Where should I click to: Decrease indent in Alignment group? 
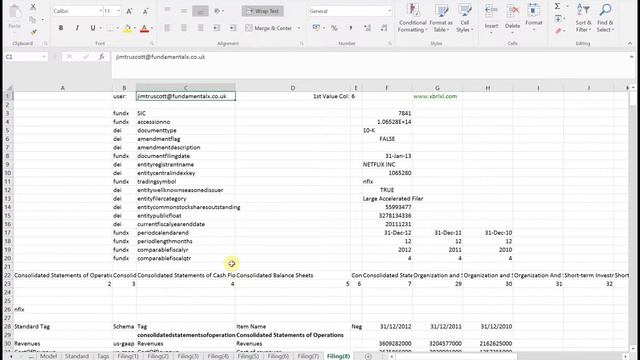tap(216, 28)
